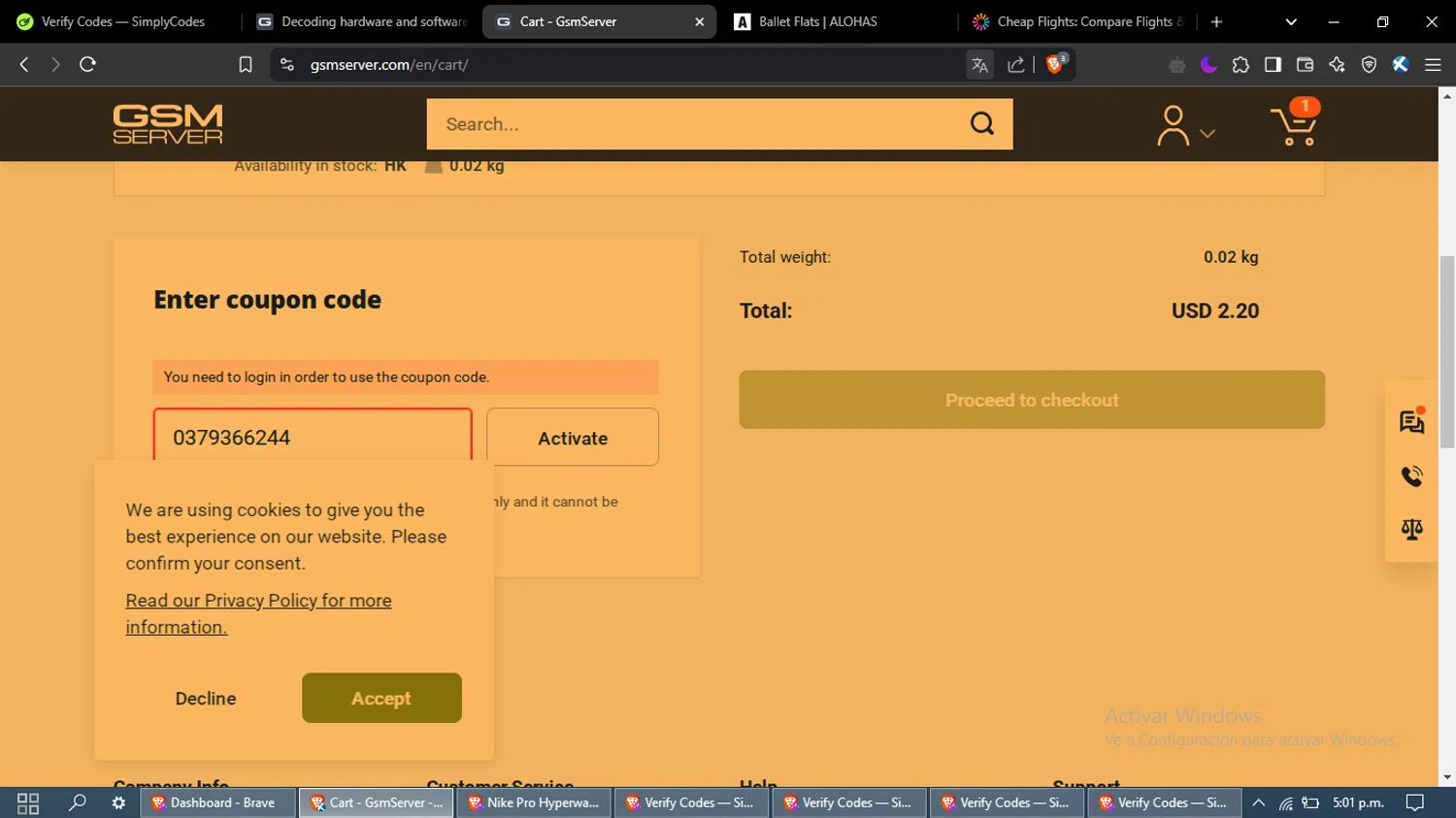Click the browser forward arrow
The image size is (1456, 818).
(x=55, y=64)
